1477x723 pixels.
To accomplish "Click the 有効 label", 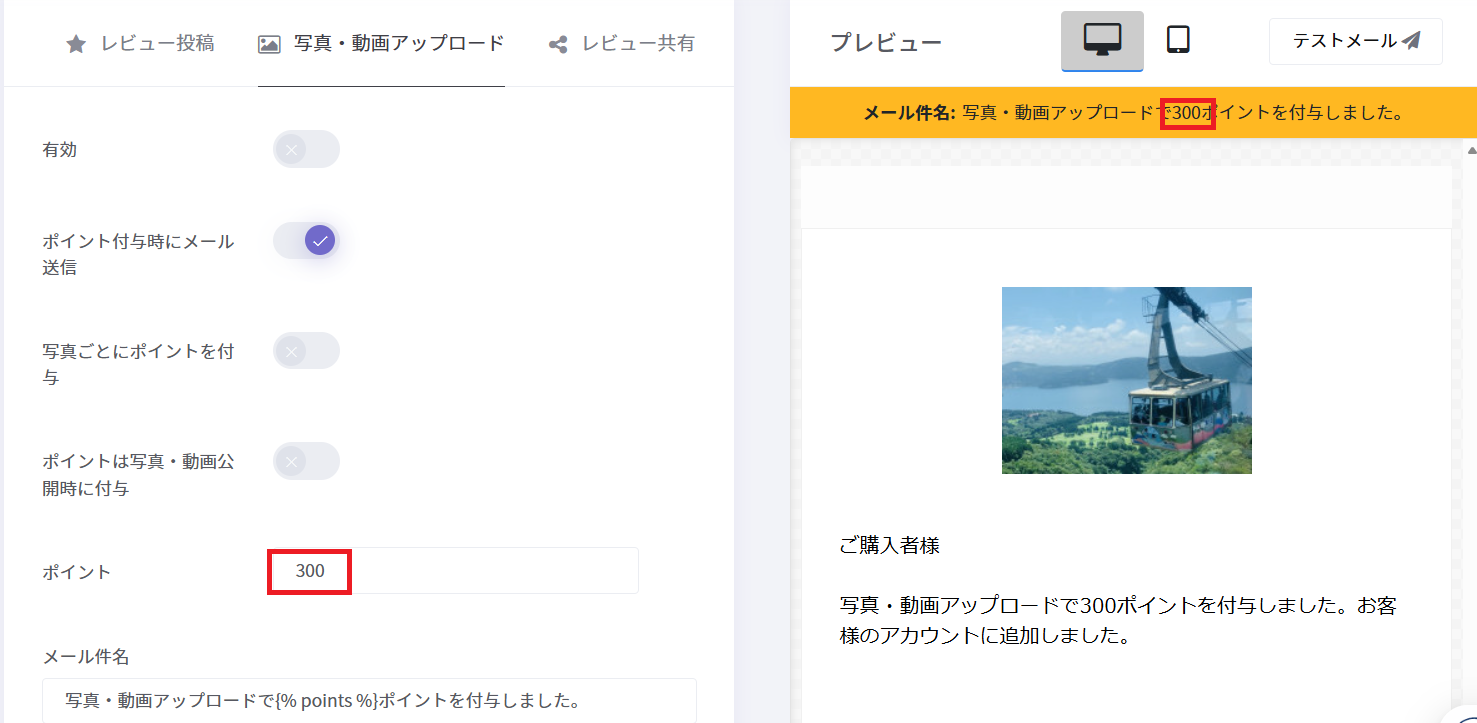I will [60, 150].
